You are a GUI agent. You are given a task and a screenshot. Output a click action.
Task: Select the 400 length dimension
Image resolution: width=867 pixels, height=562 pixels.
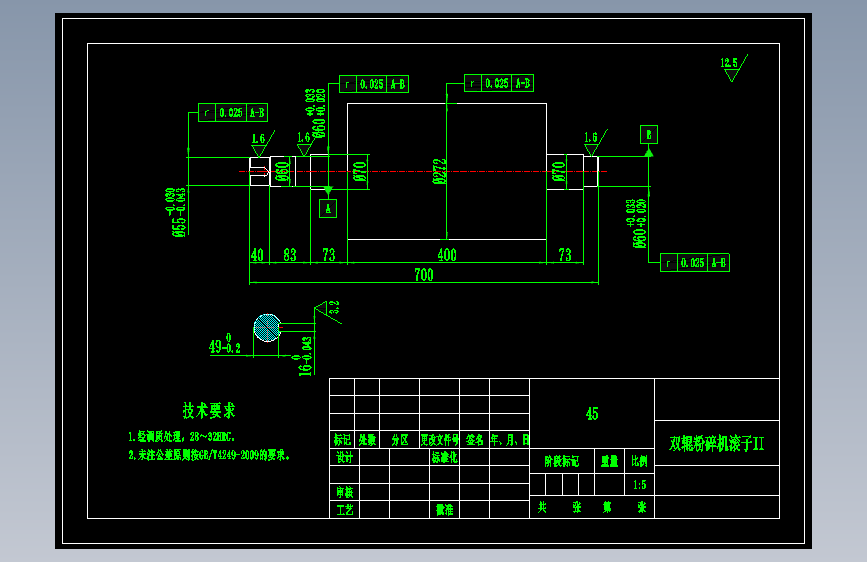click(447, 255)
